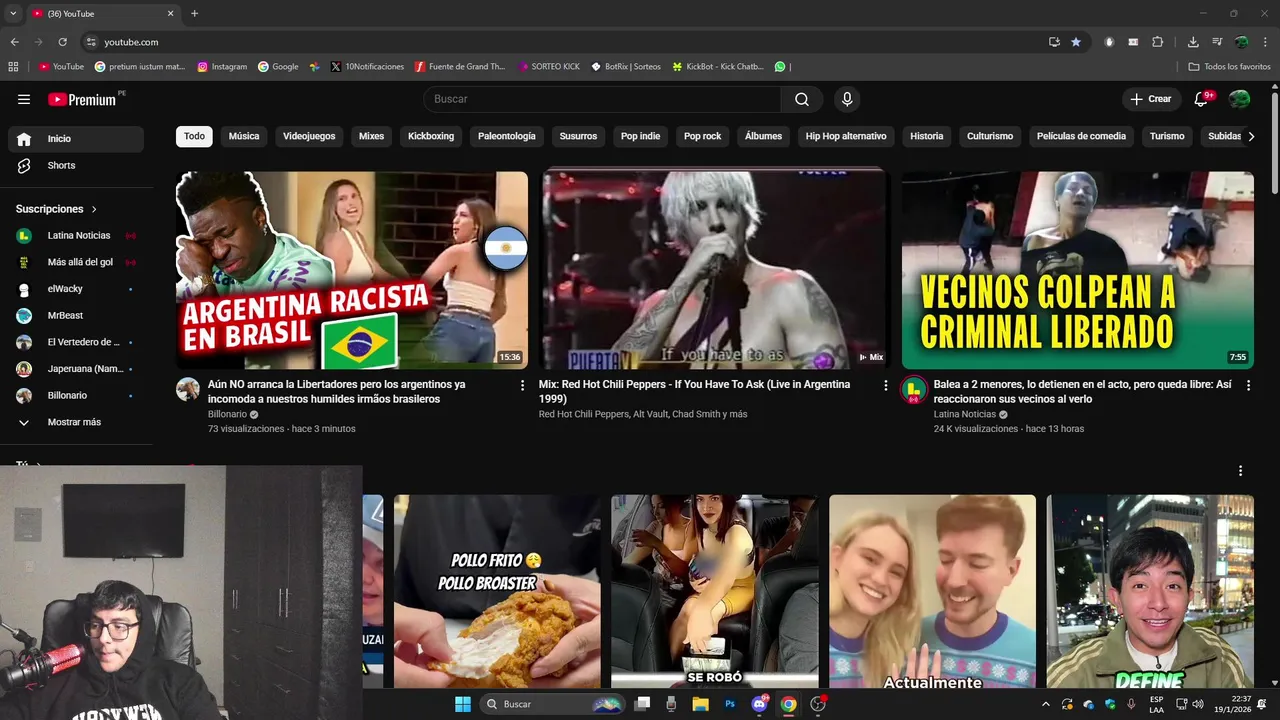This screenshot has height=720, width=1280.
Task: Click the Windows Start button
Action: [463, 704]
